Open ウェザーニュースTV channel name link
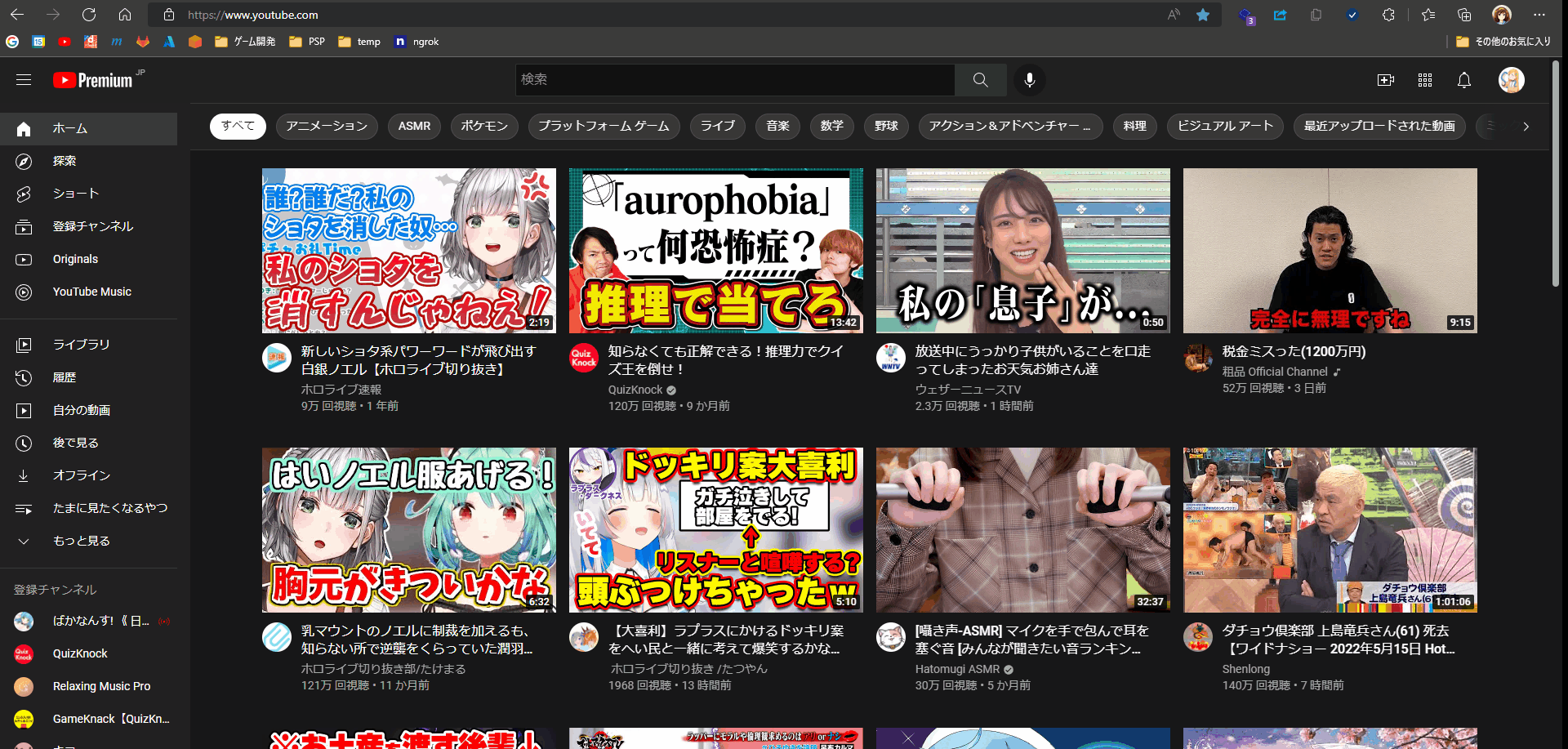 968,390
